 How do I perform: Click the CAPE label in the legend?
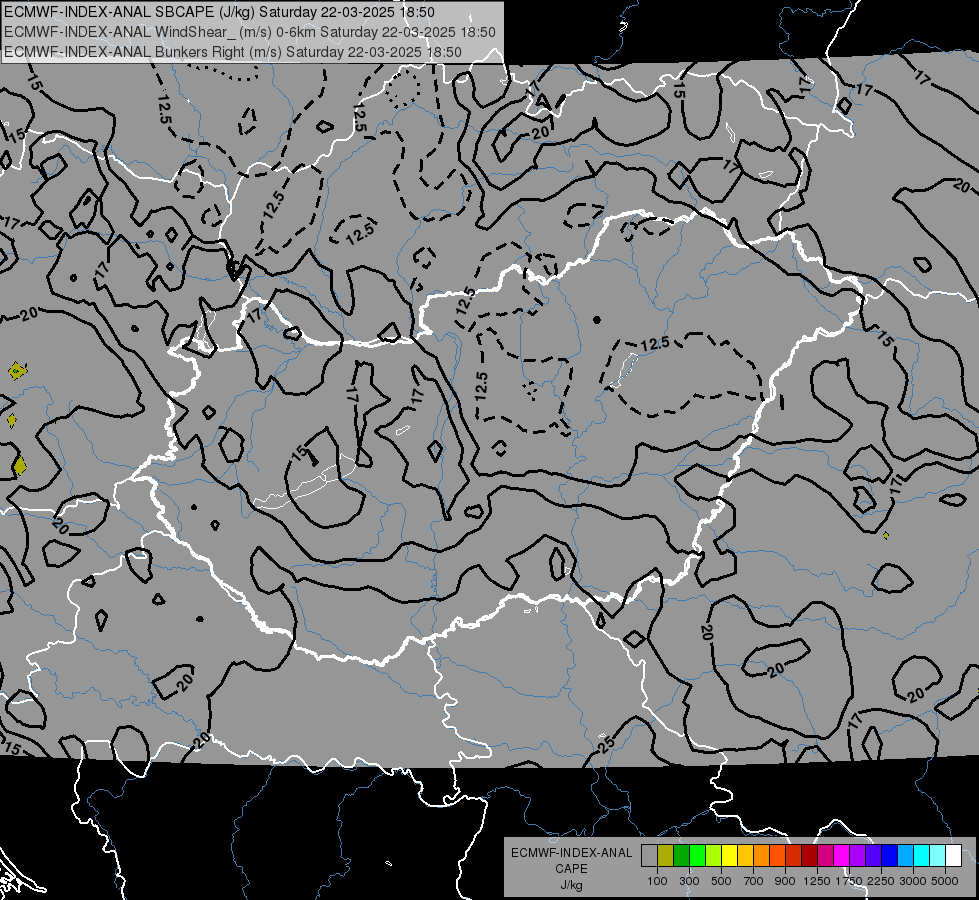point(571,869)
